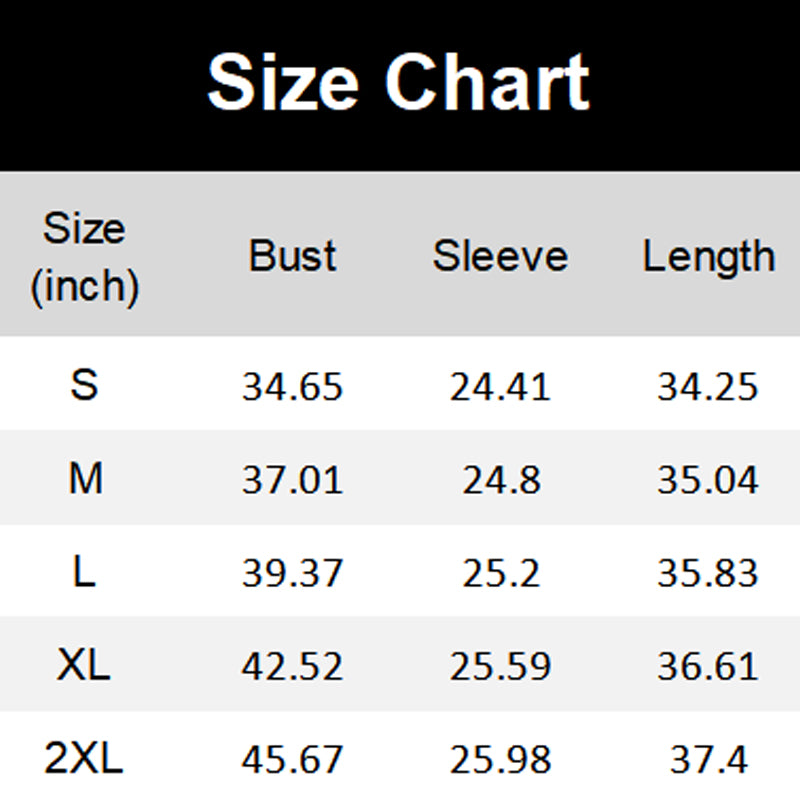800x800 pixels.
Task: Click bust value 37.01 for size M
Action: coord(292,481)
